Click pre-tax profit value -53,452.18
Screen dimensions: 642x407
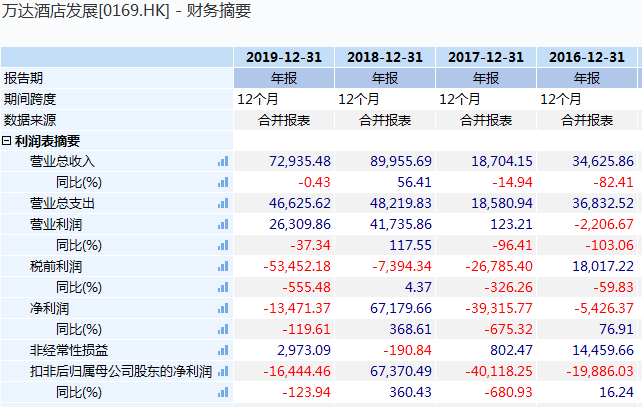click(297, 267)
